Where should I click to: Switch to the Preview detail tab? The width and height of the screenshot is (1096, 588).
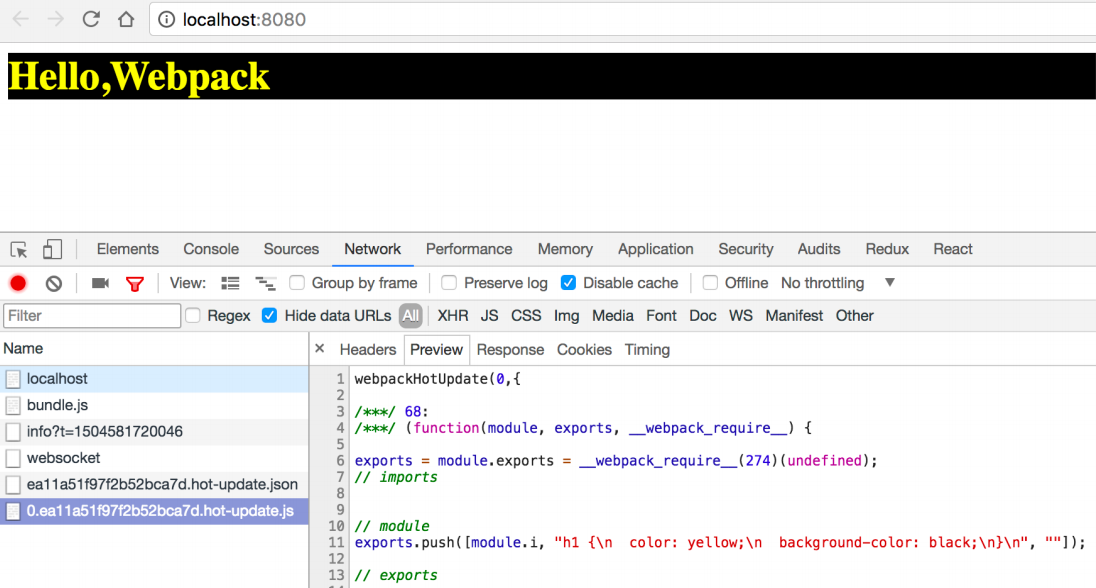pyautogui.click(x=436, y=350)
